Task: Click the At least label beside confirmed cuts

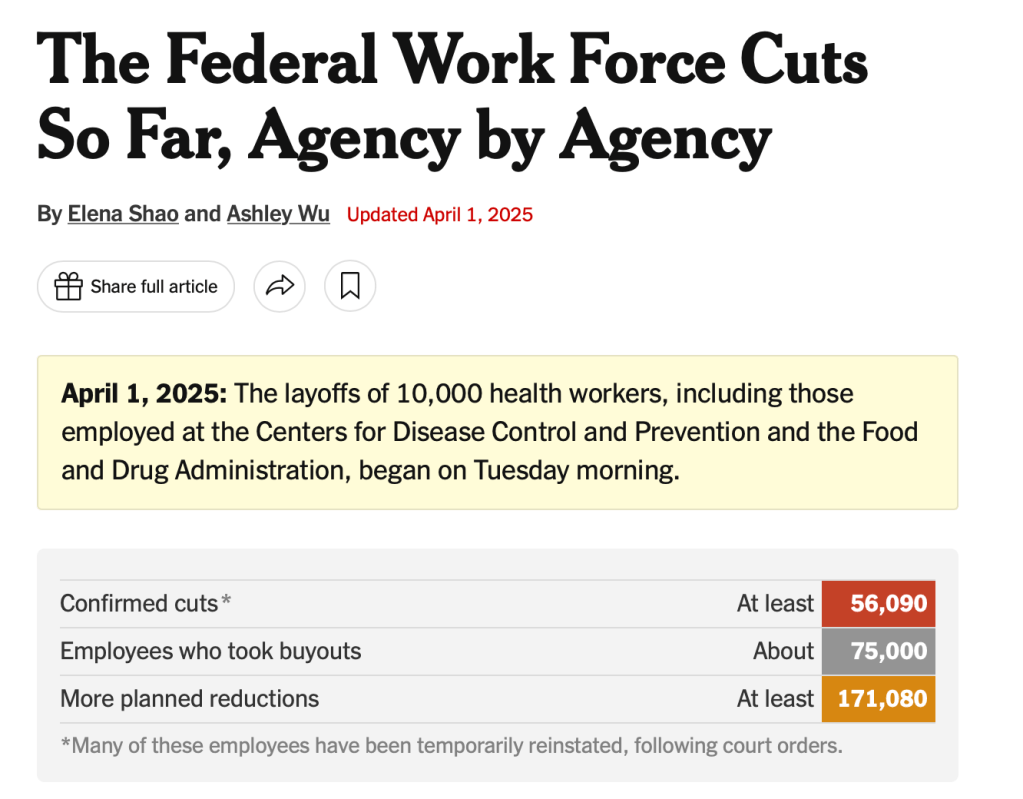Action: tap(774, 603)
